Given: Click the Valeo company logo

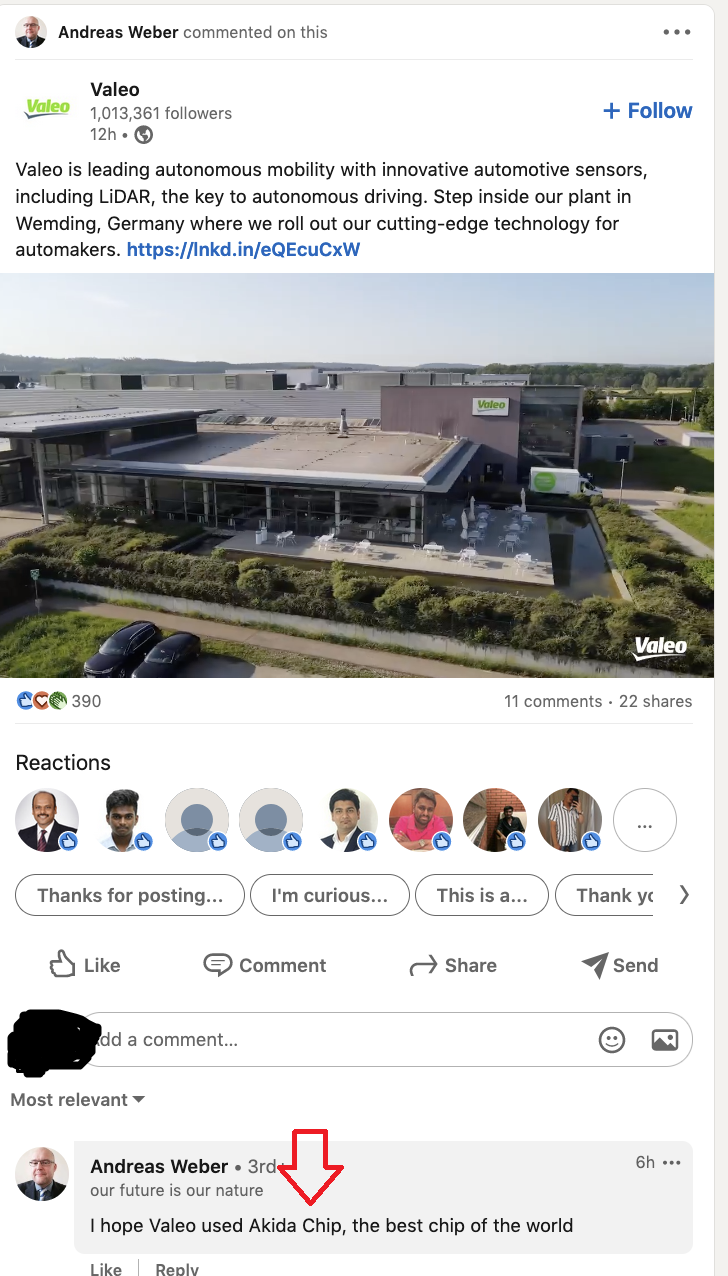Looking at the screenshot, I should pos(47,108).
